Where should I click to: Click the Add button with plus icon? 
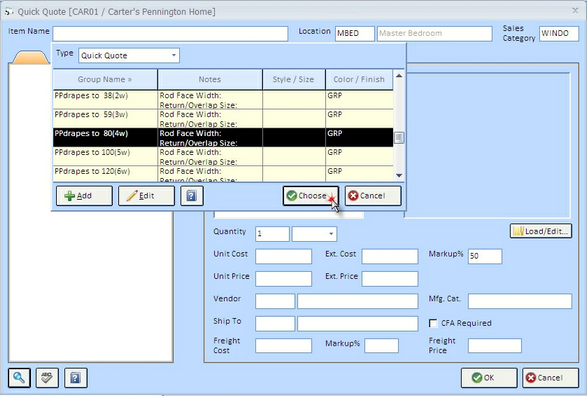click(84, 196)
